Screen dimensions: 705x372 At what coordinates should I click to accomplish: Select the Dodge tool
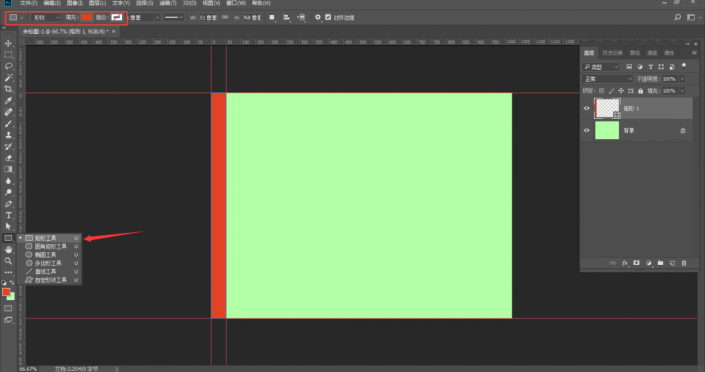point(8,192)
